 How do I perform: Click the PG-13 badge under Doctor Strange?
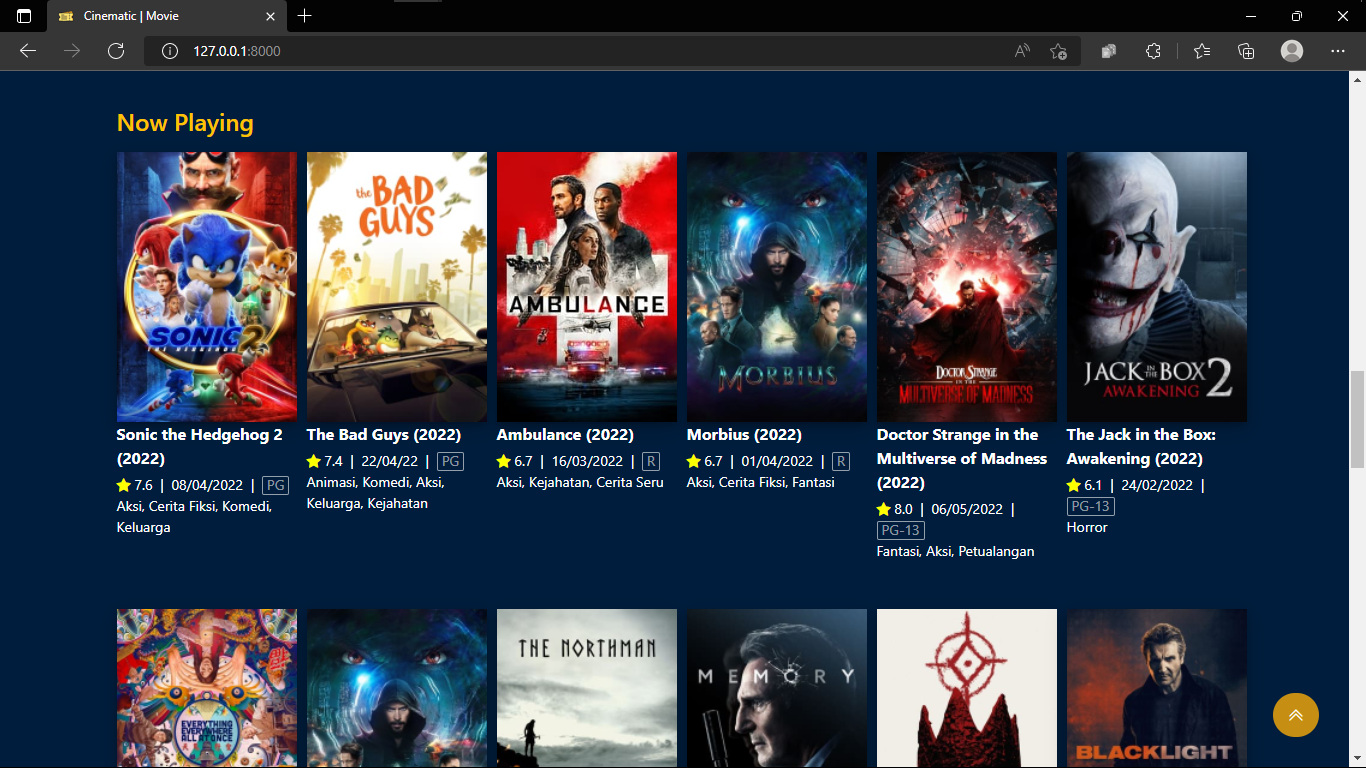tap(901, 530)
